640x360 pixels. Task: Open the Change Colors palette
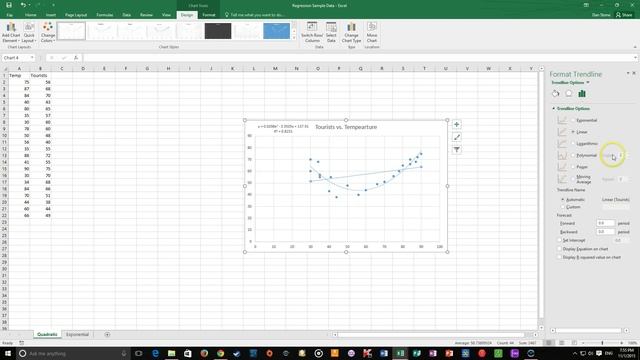pyautogui.click(x=48, y=32)
